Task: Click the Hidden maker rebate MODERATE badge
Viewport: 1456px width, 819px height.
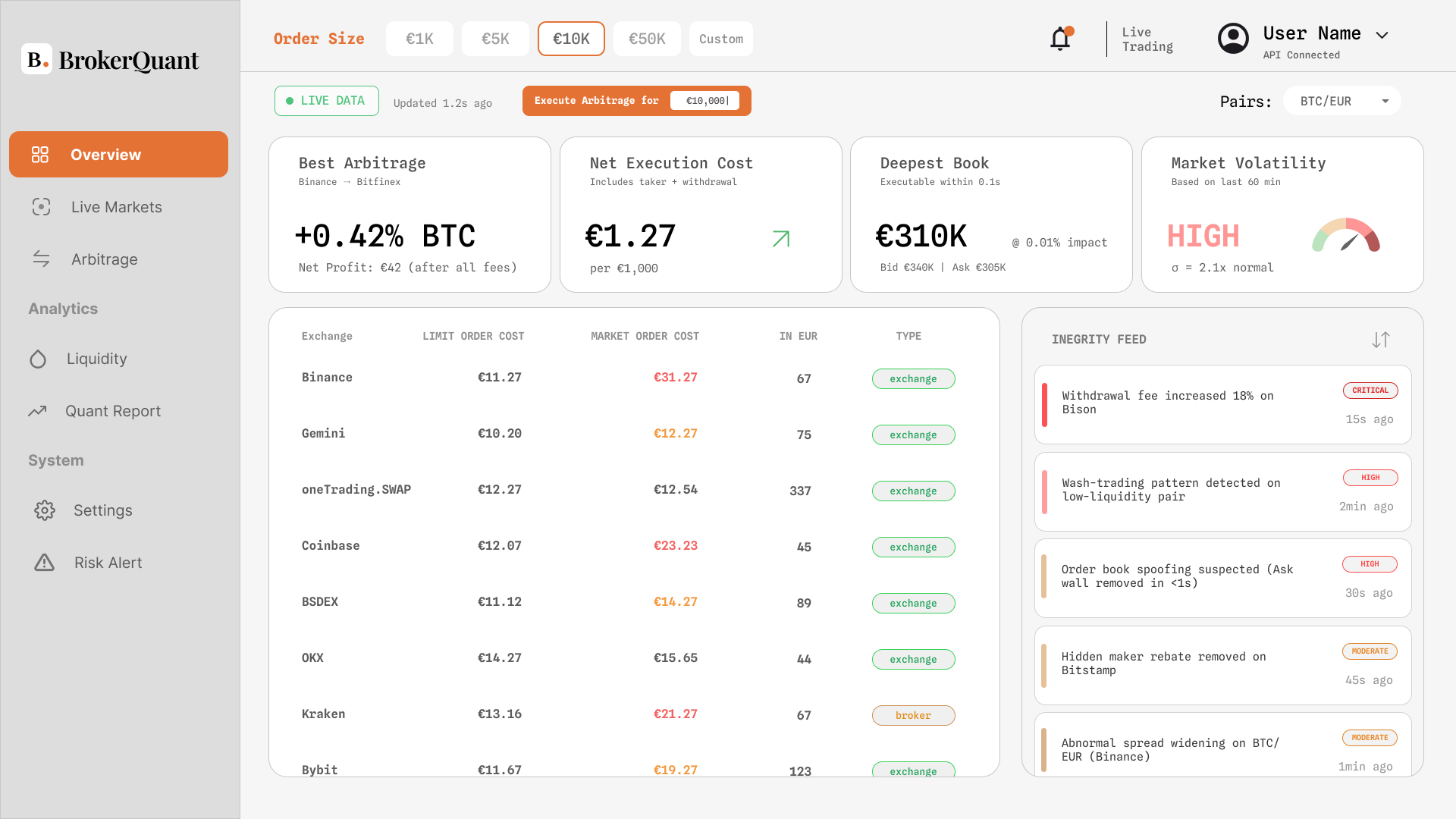Action: click(1370, 651)
